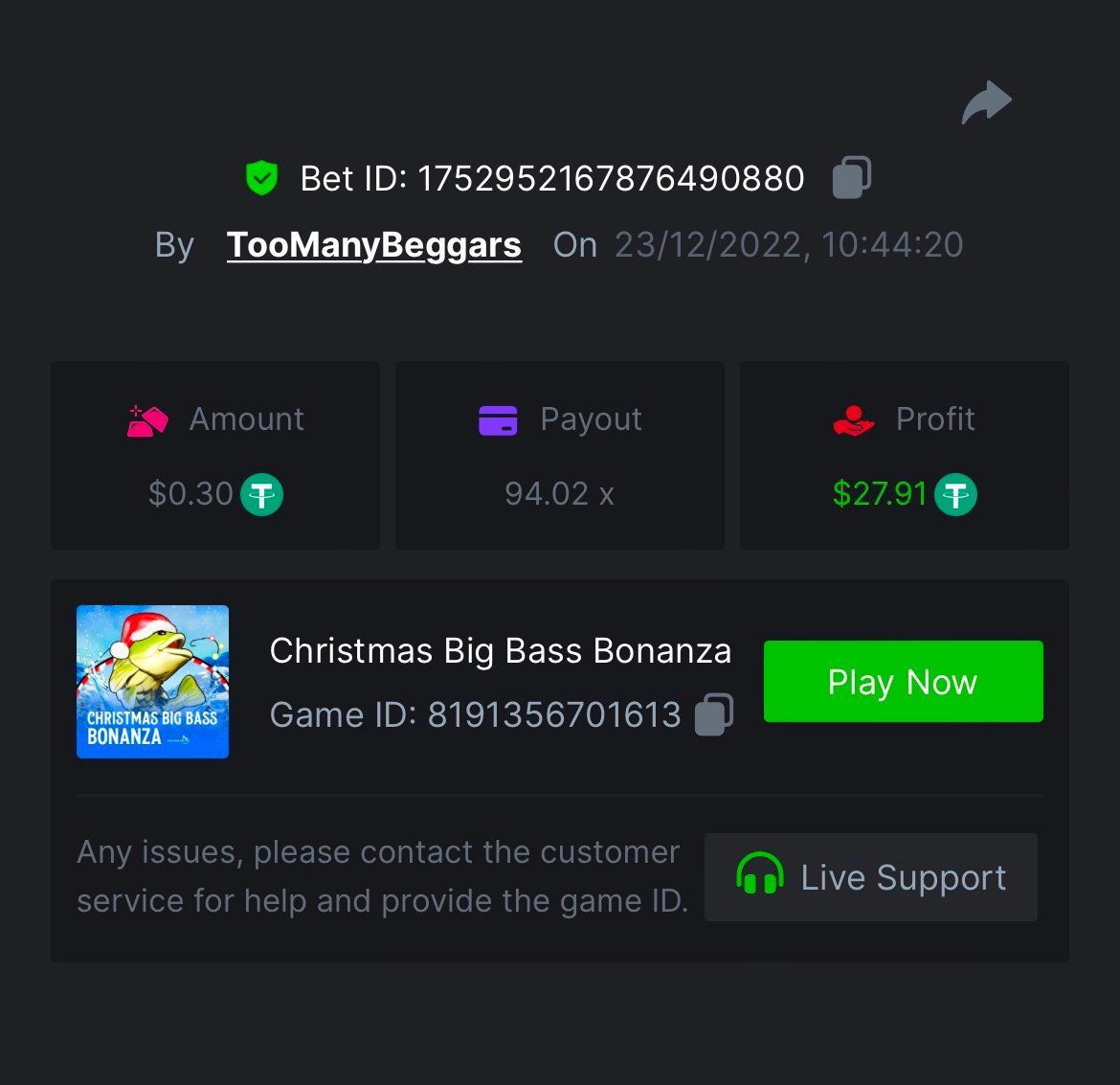Click the $27.91 profit value
Image resolution: width=1120 pixels, height=1085 pixels.
point(880,494)
